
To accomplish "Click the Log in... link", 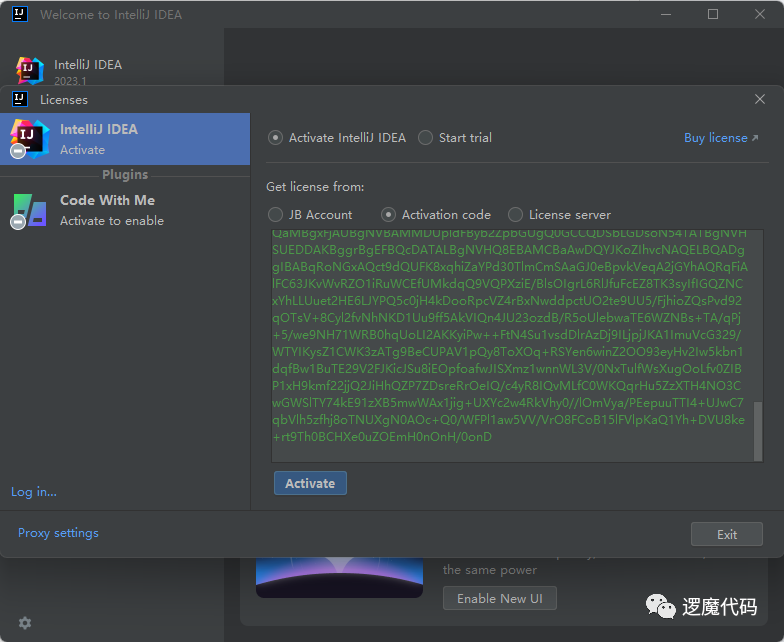I will click(x=34, y=492).
